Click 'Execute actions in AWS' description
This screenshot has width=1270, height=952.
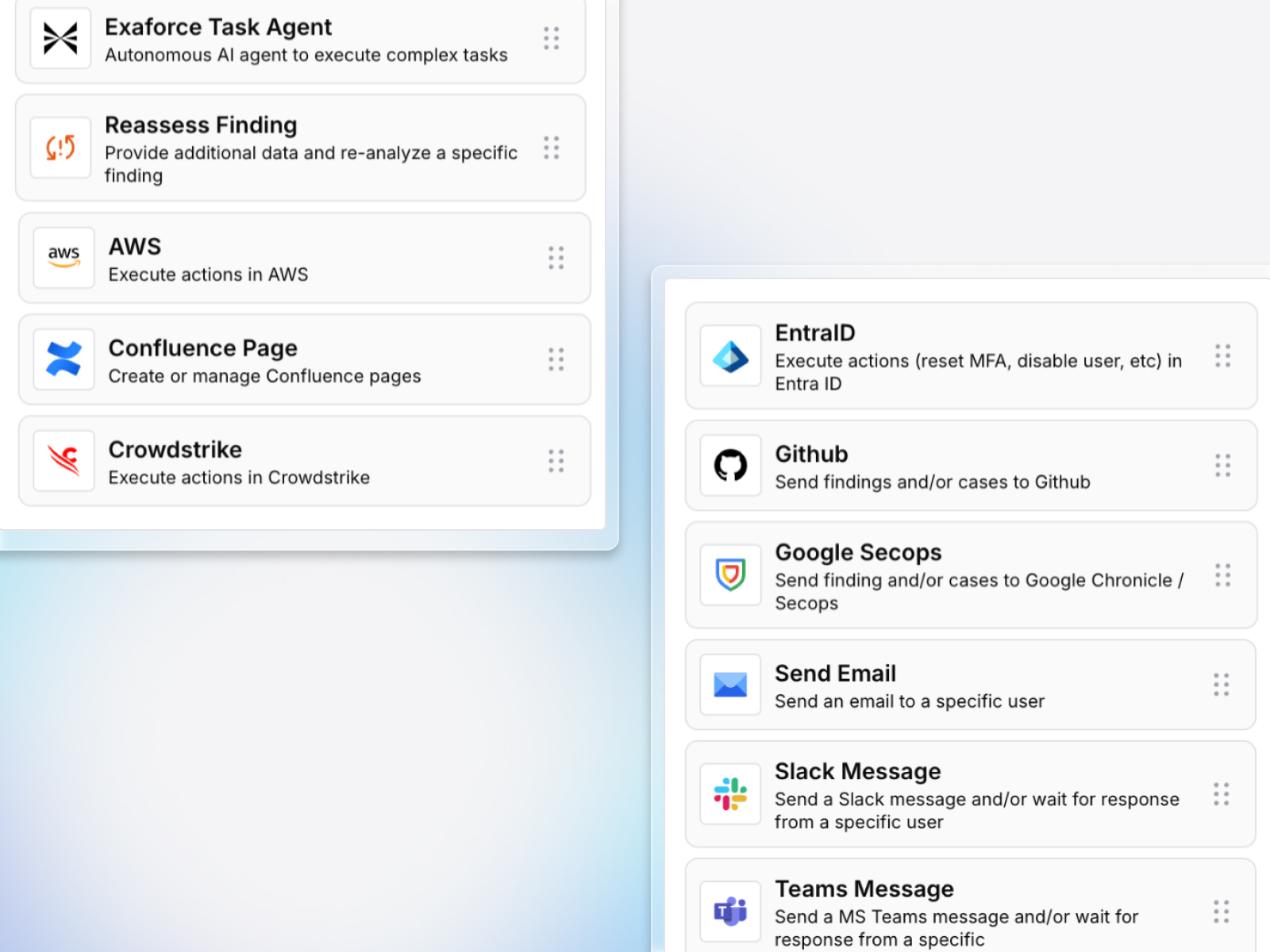209,274
